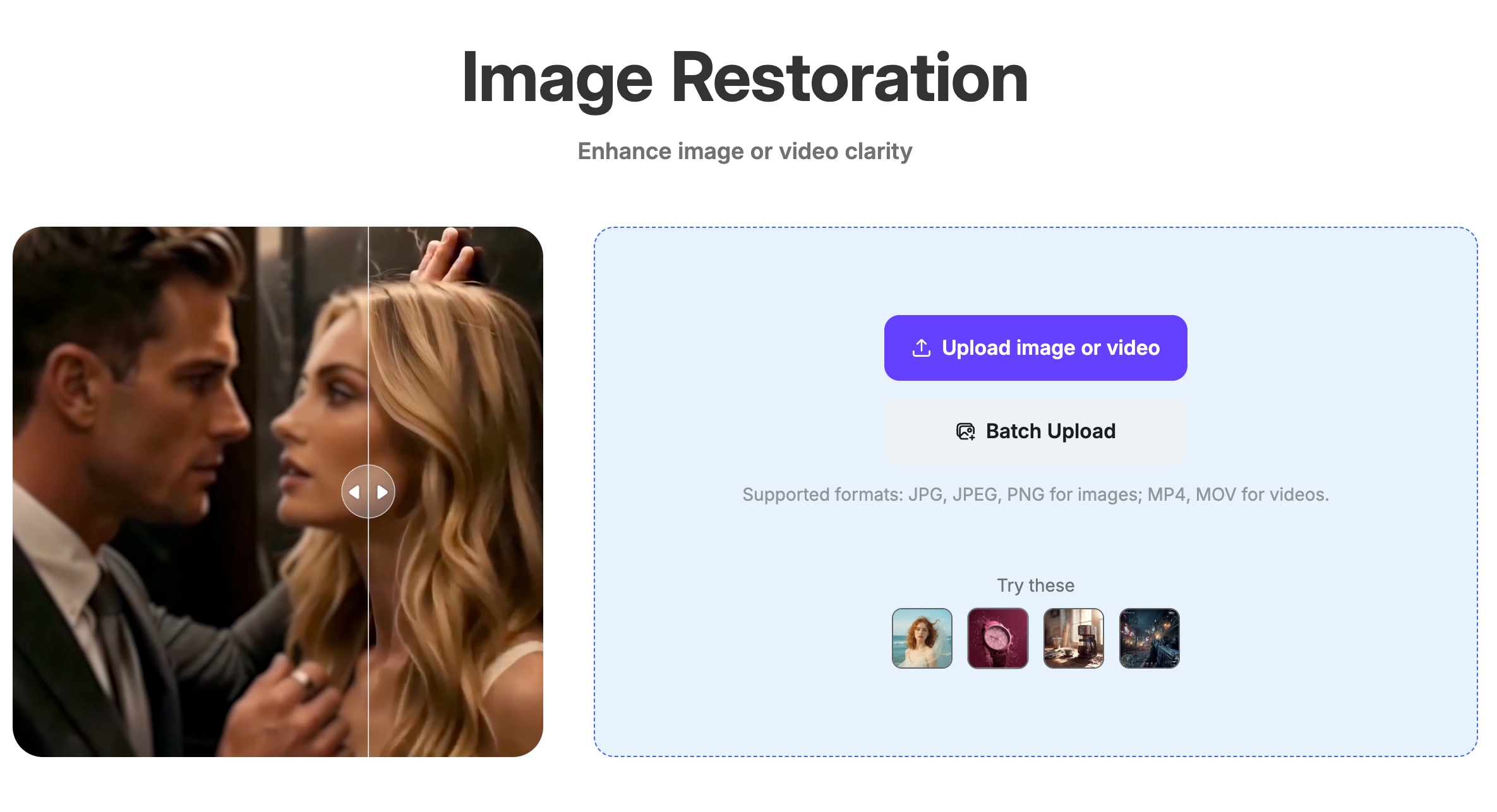Choose the coffee maker sample image
The height and width of the screenshot is (812, 1497).
[1073, 638]
